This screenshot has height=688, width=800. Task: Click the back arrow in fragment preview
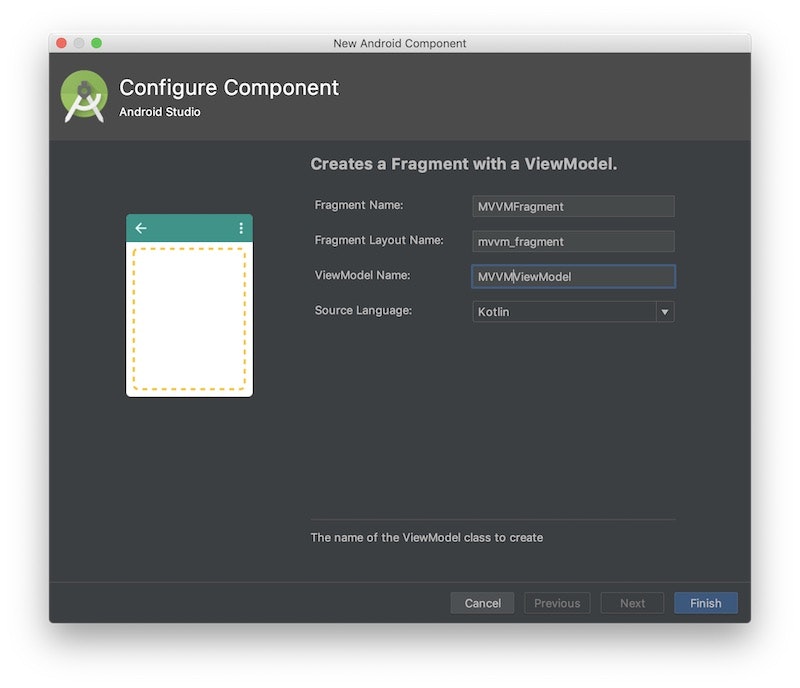(x=141, y=228)
